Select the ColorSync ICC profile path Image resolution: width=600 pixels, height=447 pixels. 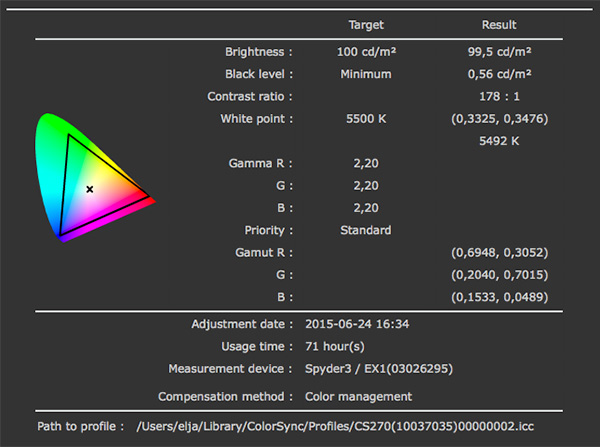(x=335, y=426)
